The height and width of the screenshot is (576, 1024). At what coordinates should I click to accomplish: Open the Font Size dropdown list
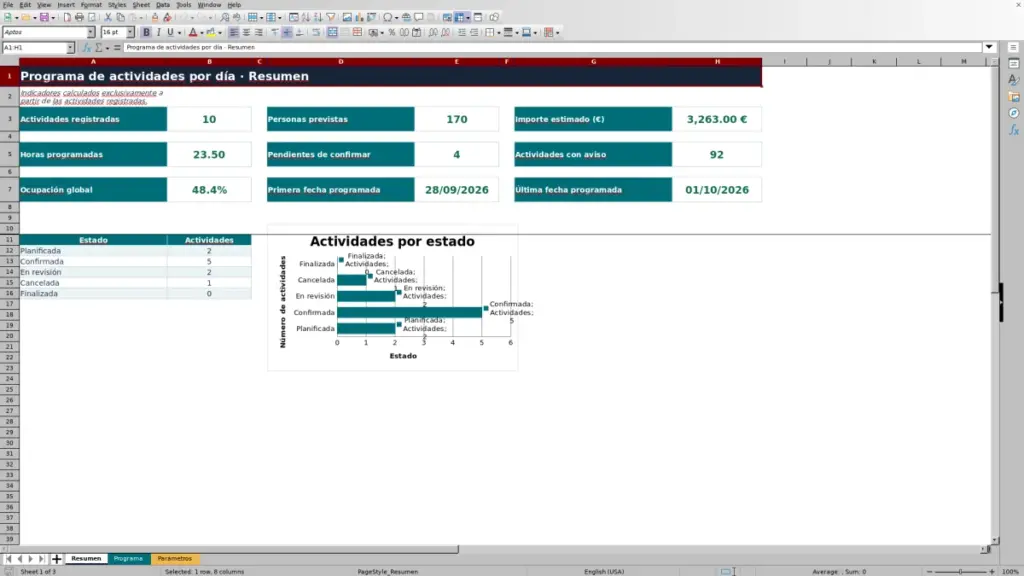pyautogui.click(x=130, y=33)
